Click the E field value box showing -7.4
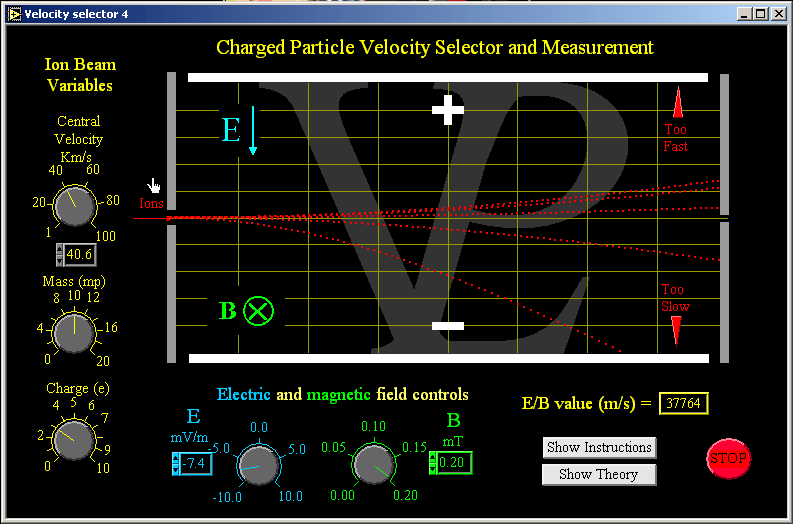 click(x=196, y=463)
